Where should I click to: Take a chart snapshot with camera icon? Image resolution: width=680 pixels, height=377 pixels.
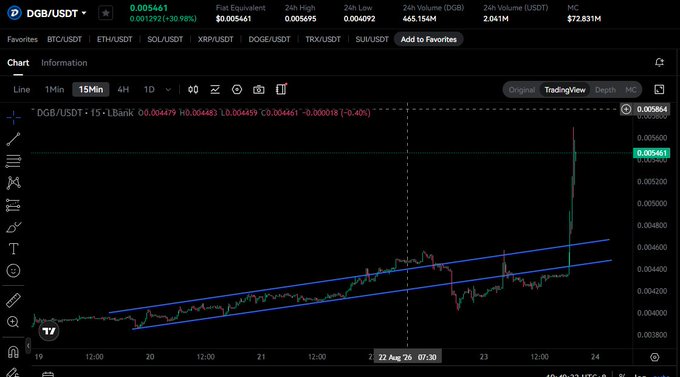tap(259, 89)
